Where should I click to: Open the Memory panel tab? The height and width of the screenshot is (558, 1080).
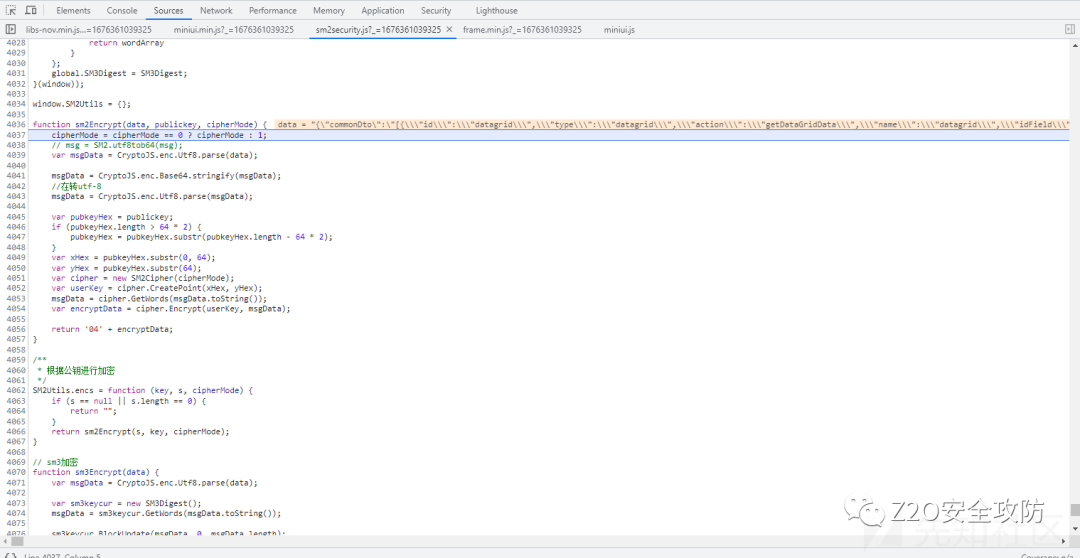(x=329, y=10)
